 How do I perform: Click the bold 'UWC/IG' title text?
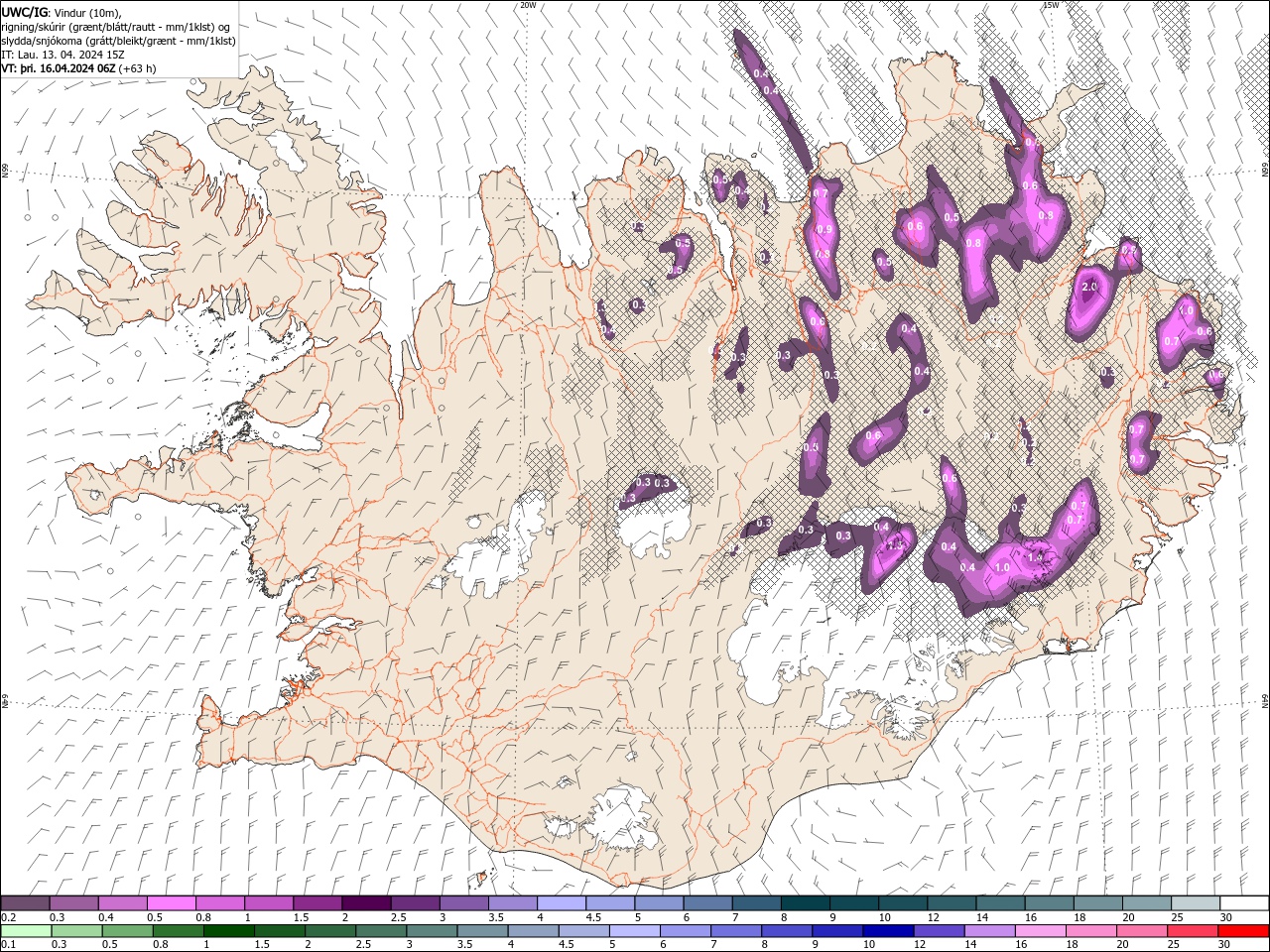(x=24, y=12)
